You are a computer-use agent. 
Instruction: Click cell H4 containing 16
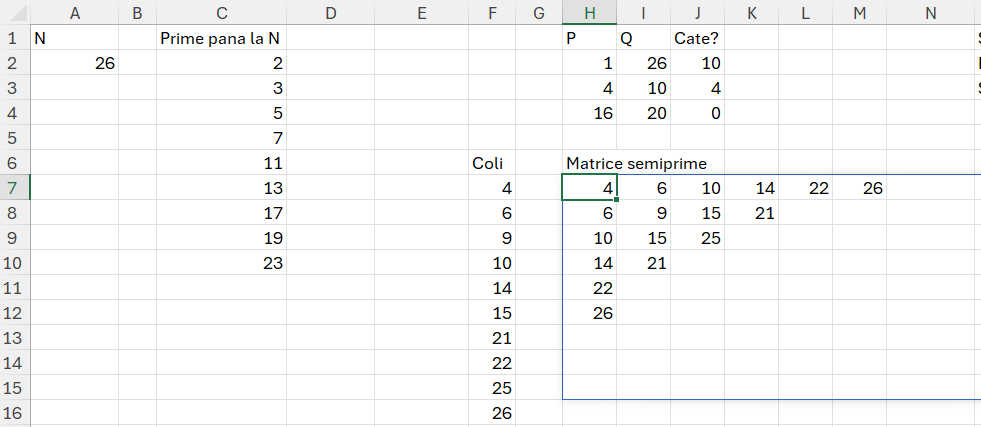[589, 113]
